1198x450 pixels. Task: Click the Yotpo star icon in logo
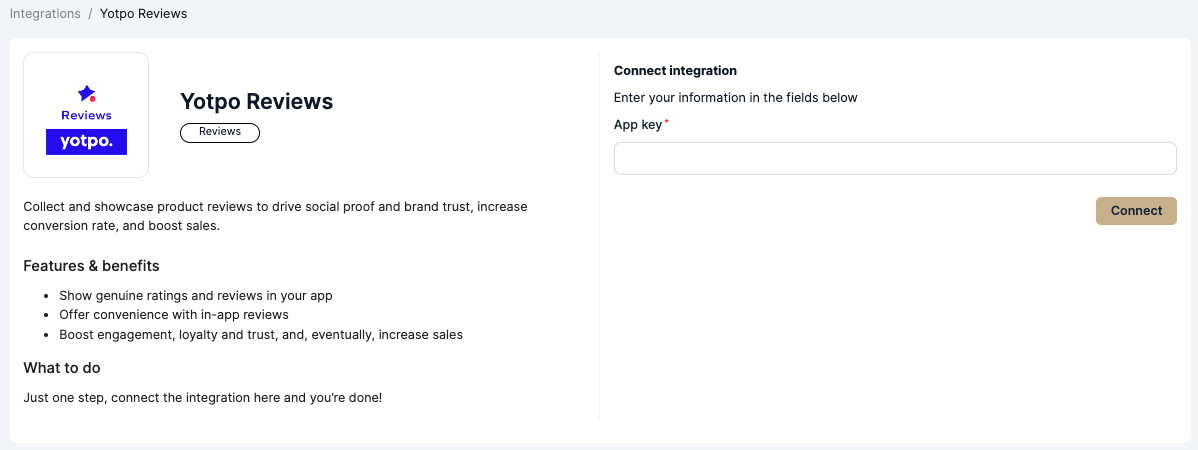[x=86, y=94]
